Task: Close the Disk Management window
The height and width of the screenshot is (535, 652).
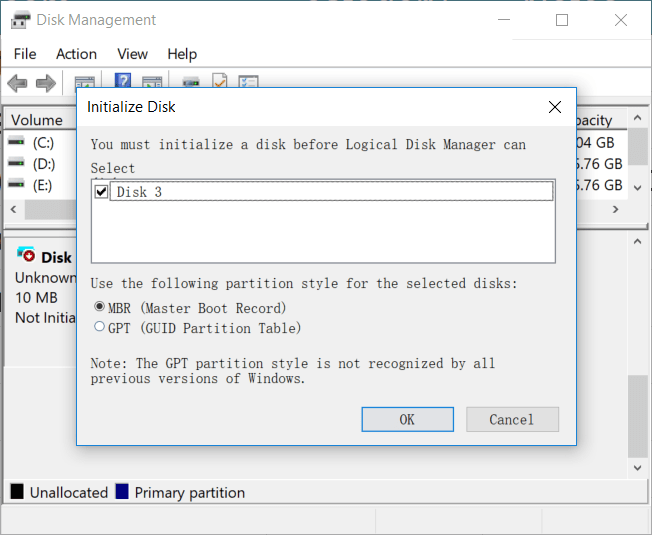Action: tap(621, 20)
